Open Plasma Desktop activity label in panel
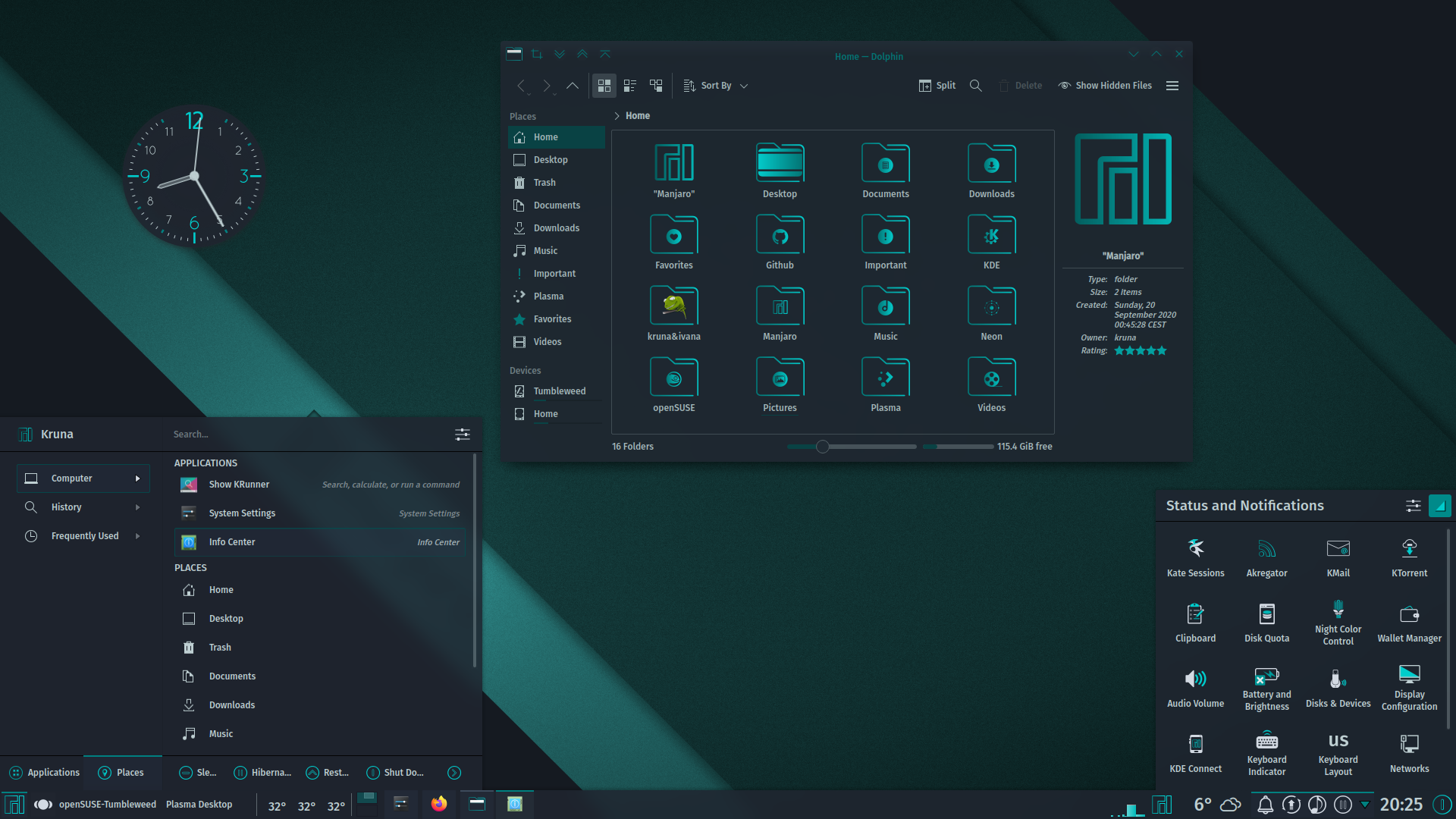Screen dimensions: 1456x819 [199, 805]
